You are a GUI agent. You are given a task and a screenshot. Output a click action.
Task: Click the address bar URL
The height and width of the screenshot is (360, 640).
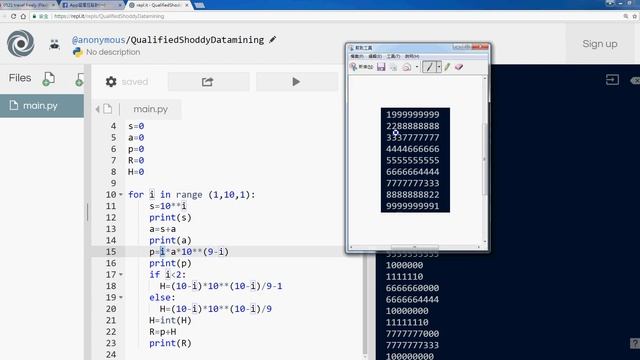click(109, 16)
